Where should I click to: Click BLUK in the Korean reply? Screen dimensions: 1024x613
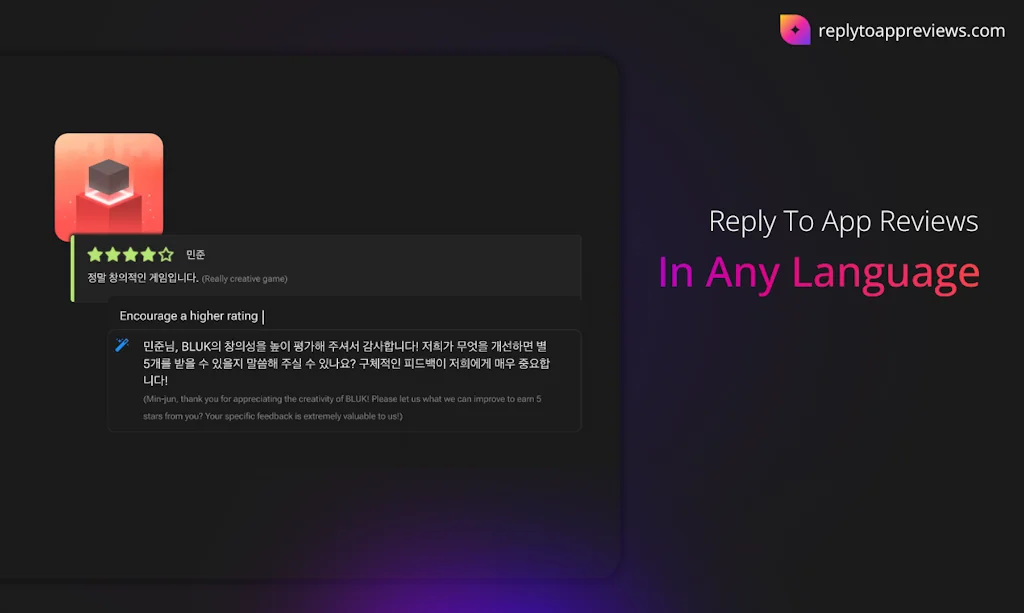196,347
